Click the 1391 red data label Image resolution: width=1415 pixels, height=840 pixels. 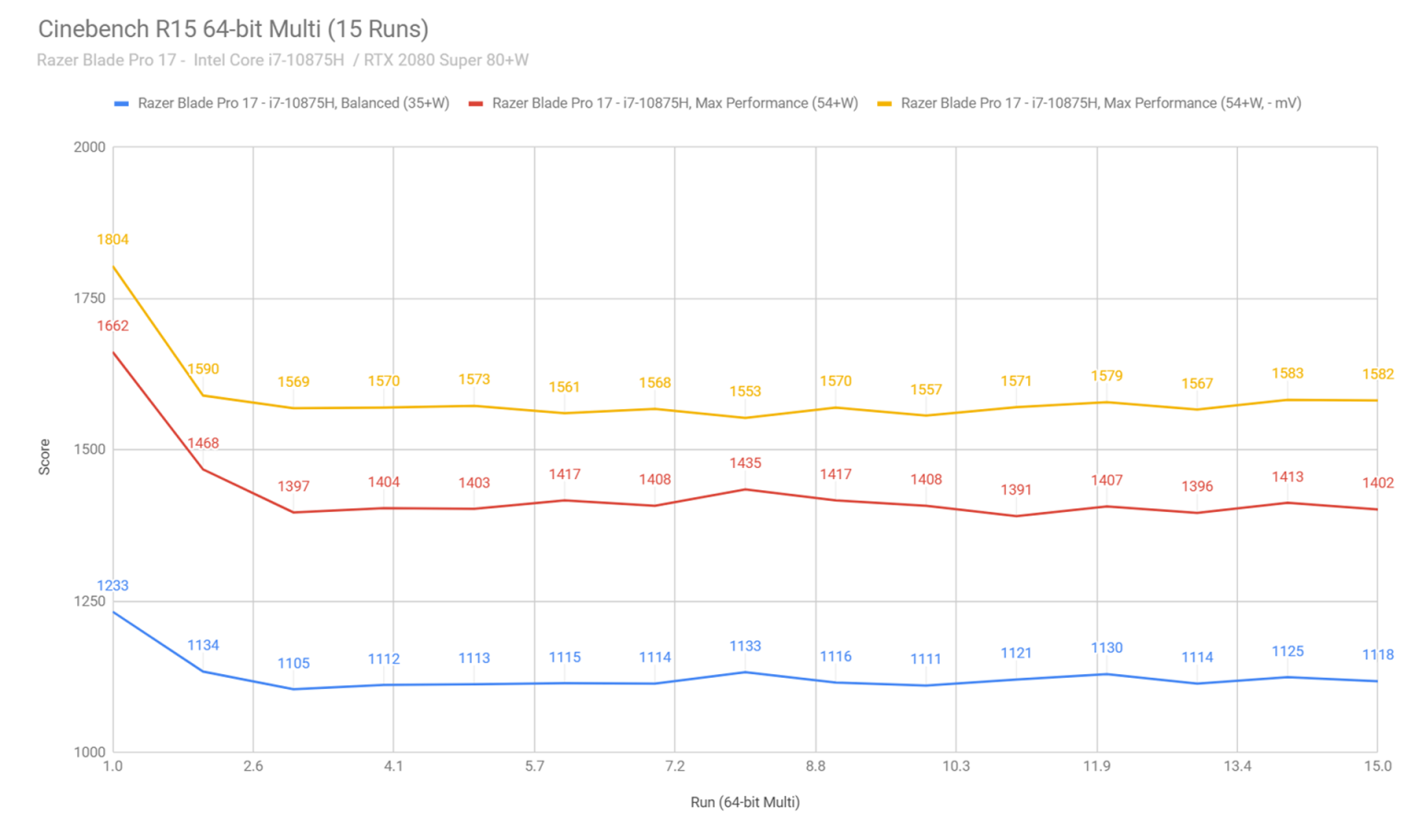click(x=1016, y=490)
